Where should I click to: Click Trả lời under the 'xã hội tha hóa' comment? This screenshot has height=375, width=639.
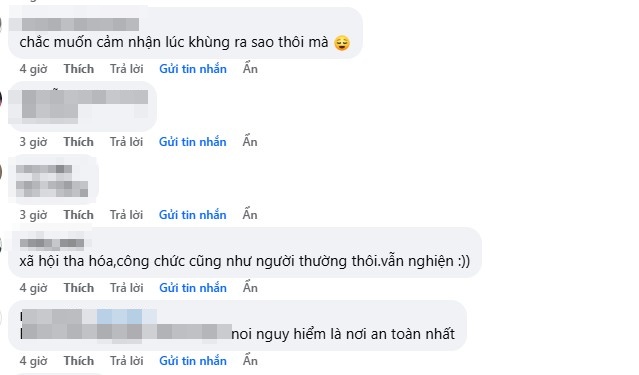pyautogui.click(x=126, y=288)
